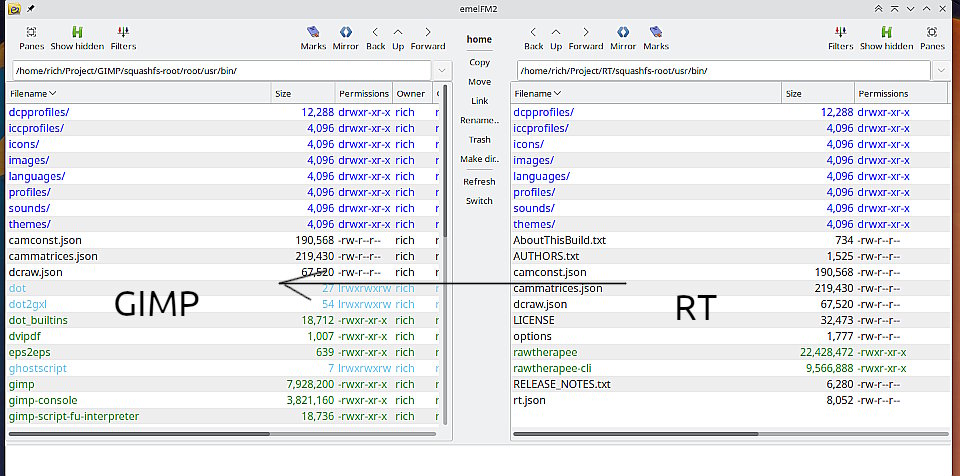Toggle Show hidden in right pane
Screen dimensions: 960x476
(x=886, y=38)
